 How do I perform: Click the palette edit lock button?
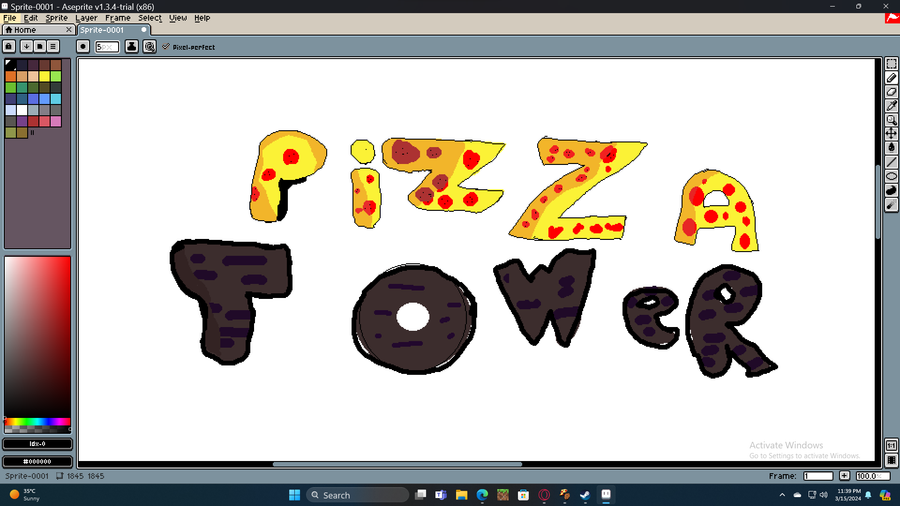click(9, 46)
